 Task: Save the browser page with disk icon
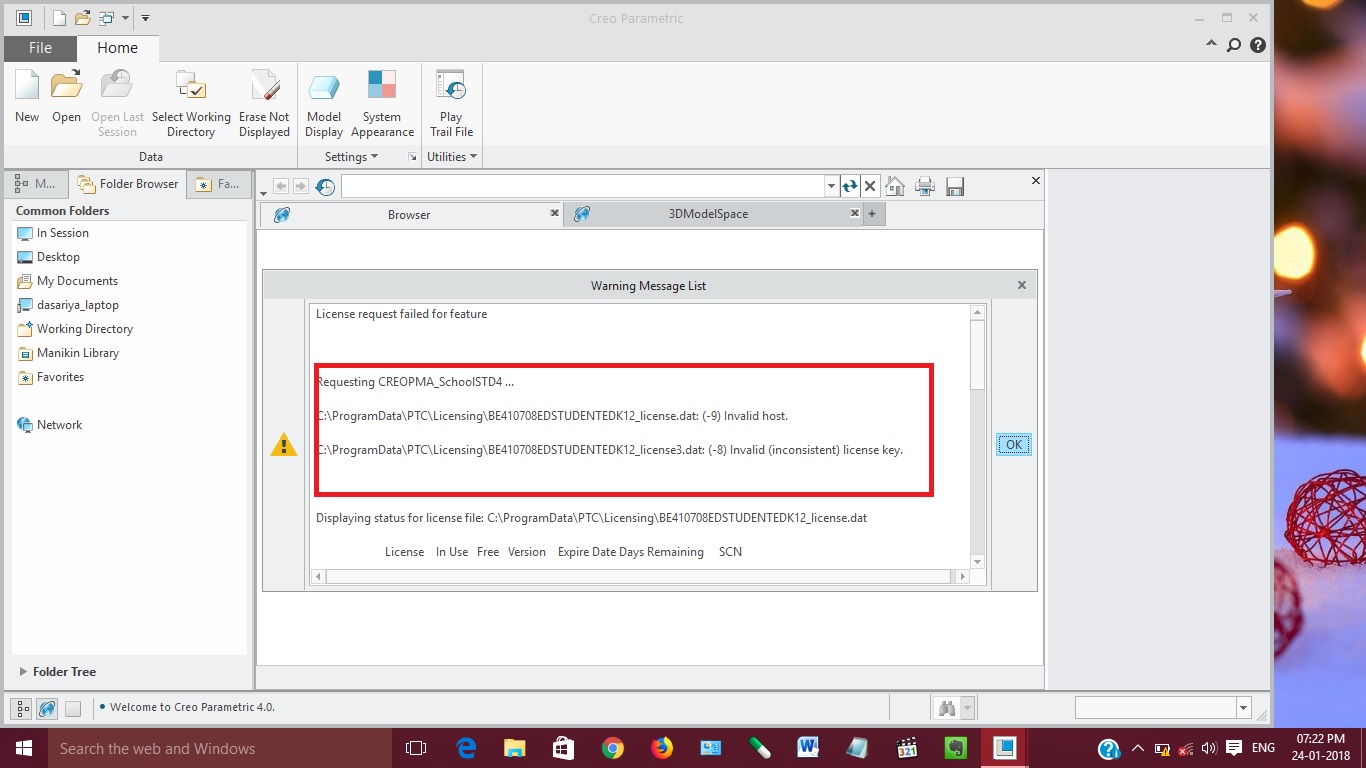click(x=955, y=186)
